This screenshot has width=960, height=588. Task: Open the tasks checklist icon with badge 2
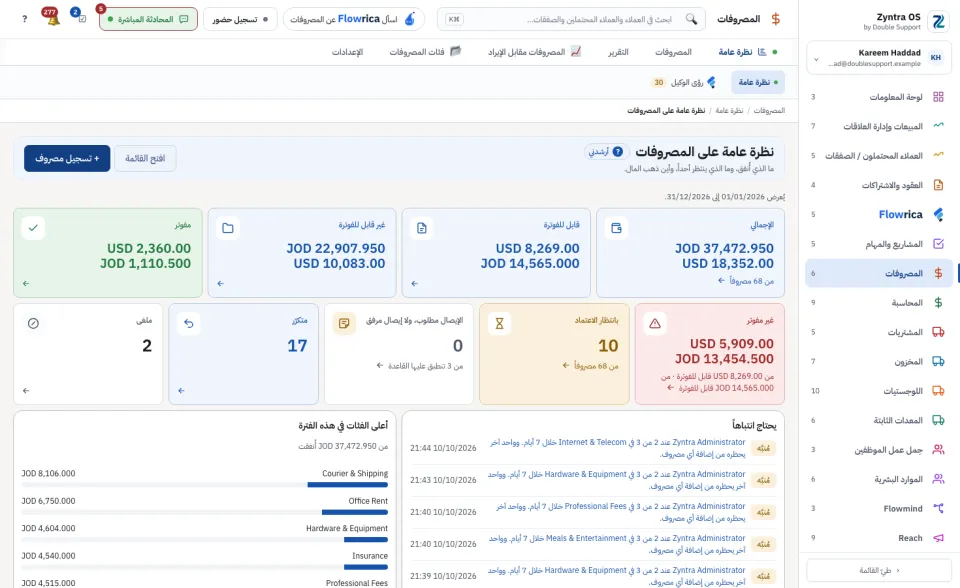tap(81, 19)
